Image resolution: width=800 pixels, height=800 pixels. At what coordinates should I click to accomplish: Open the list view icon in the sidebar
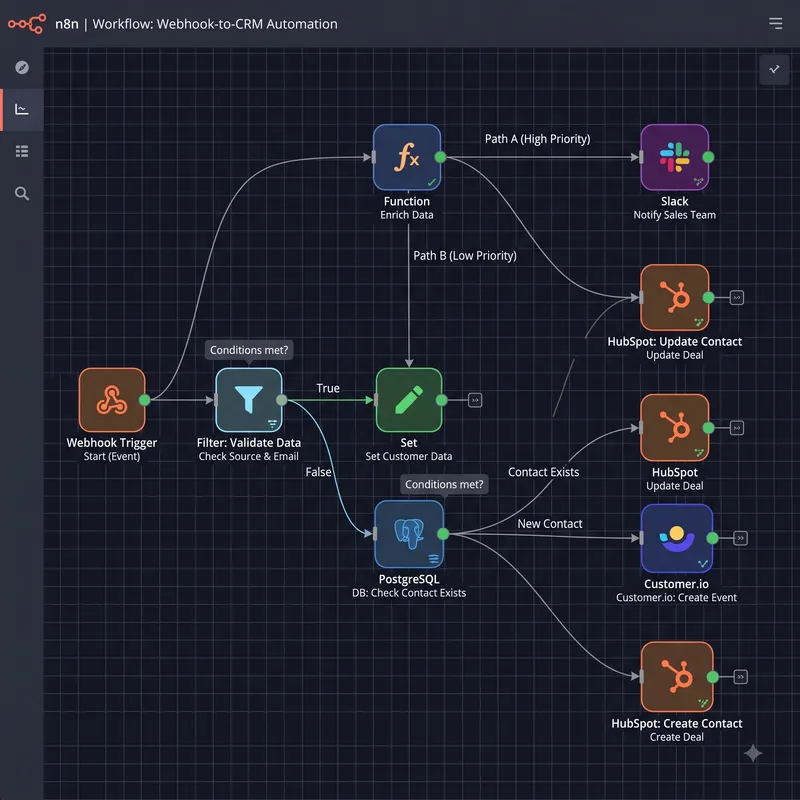pyautogui.click(x=21, y=151)
